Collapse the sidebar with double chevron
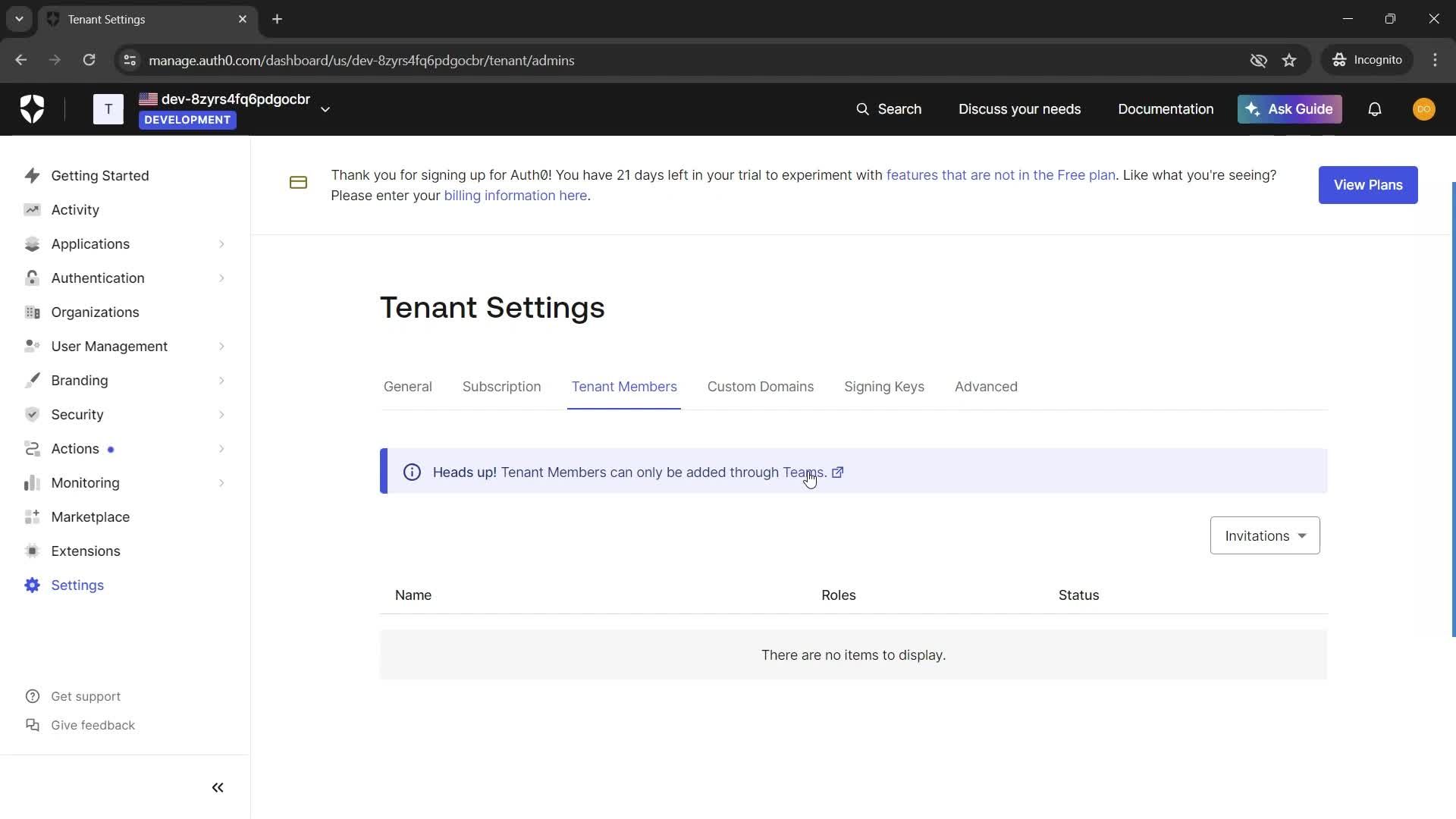 218,788
